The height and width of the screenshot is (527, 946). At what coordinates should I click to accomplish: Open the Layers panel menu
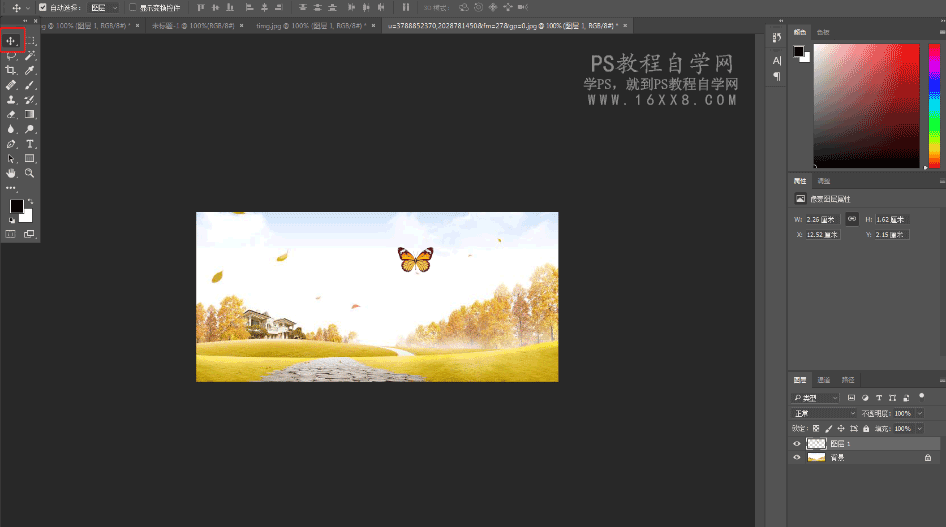pyautogui.click(x=942, y=380)
